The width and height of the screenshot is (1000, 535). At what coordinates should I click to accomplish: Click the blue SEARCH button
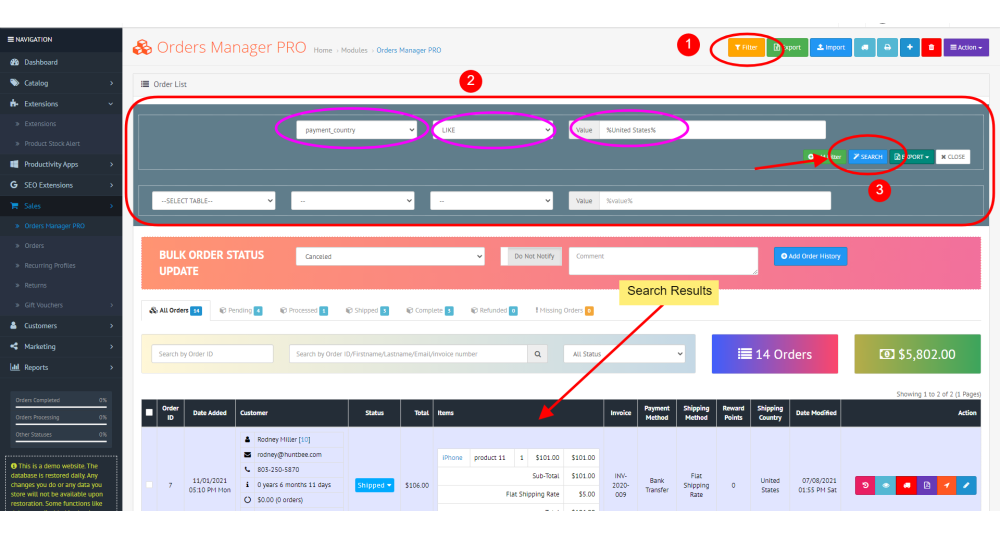coord(867,157)
